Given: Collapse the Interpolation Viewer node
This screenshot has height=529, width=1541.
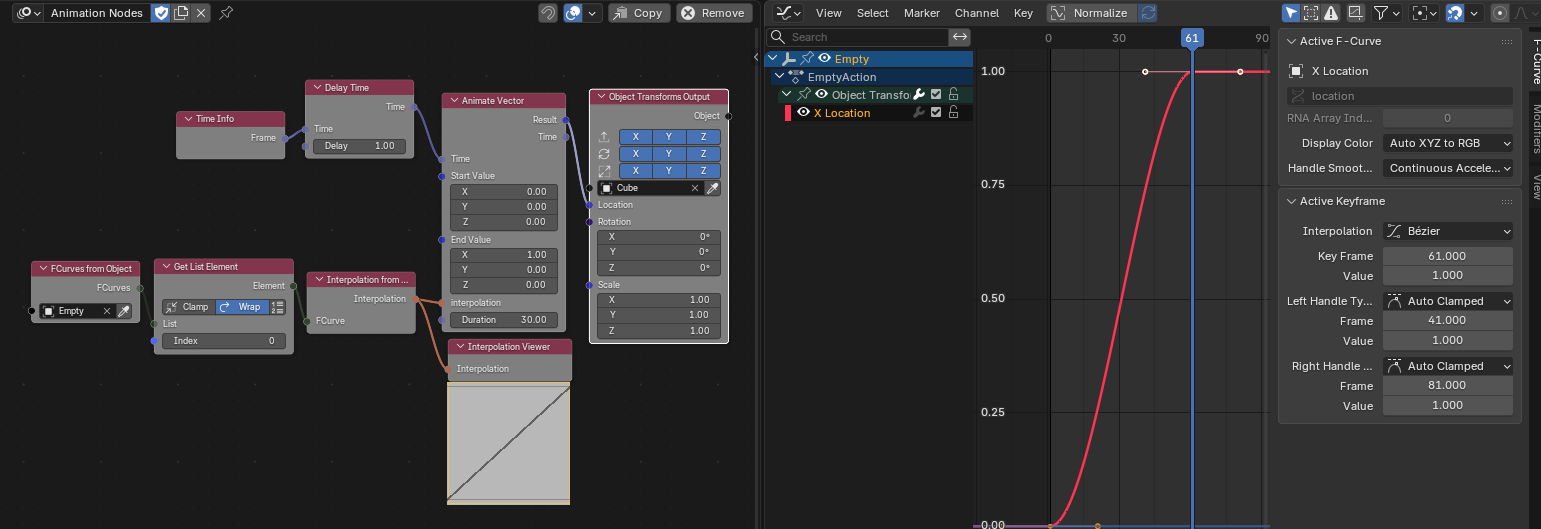Looking at the screenshot, I should click(458, 347).
